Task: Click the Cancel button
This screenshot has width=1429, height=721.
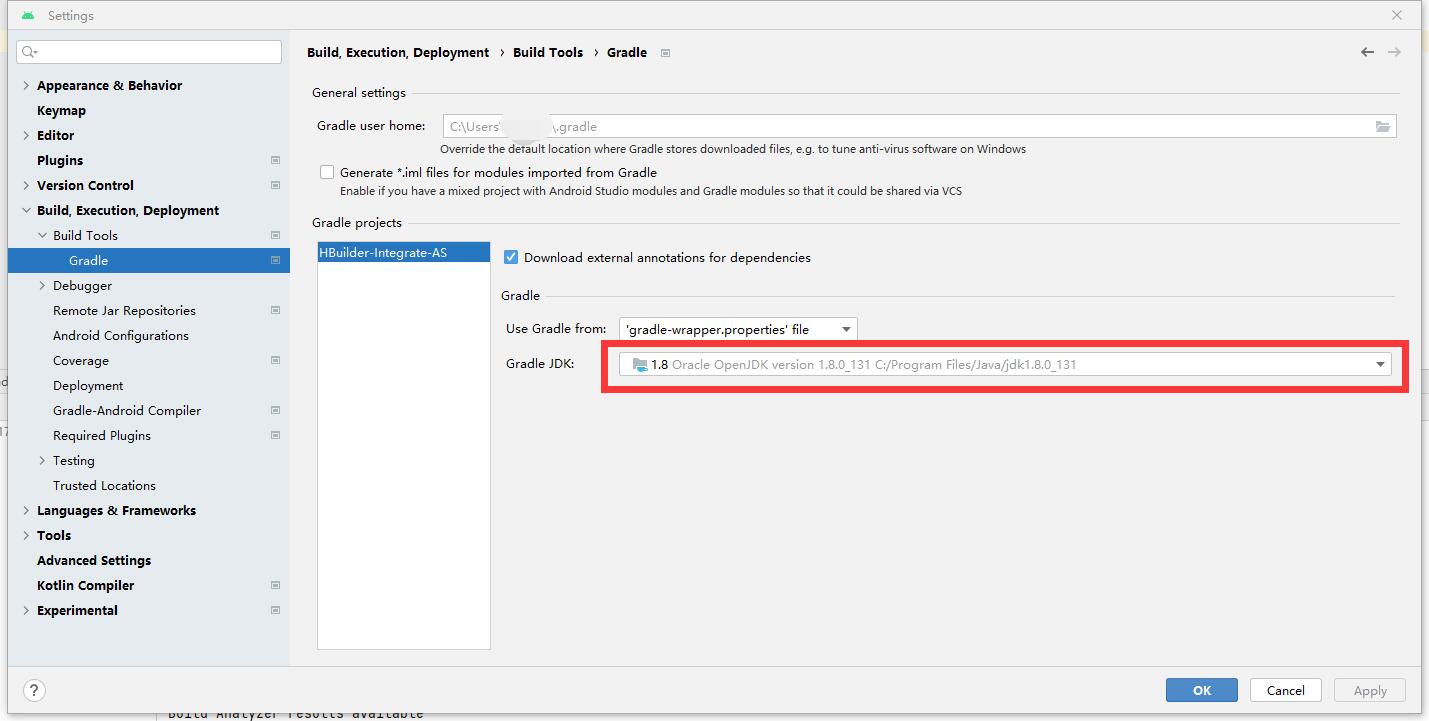Action: [x=1285, y=690]
